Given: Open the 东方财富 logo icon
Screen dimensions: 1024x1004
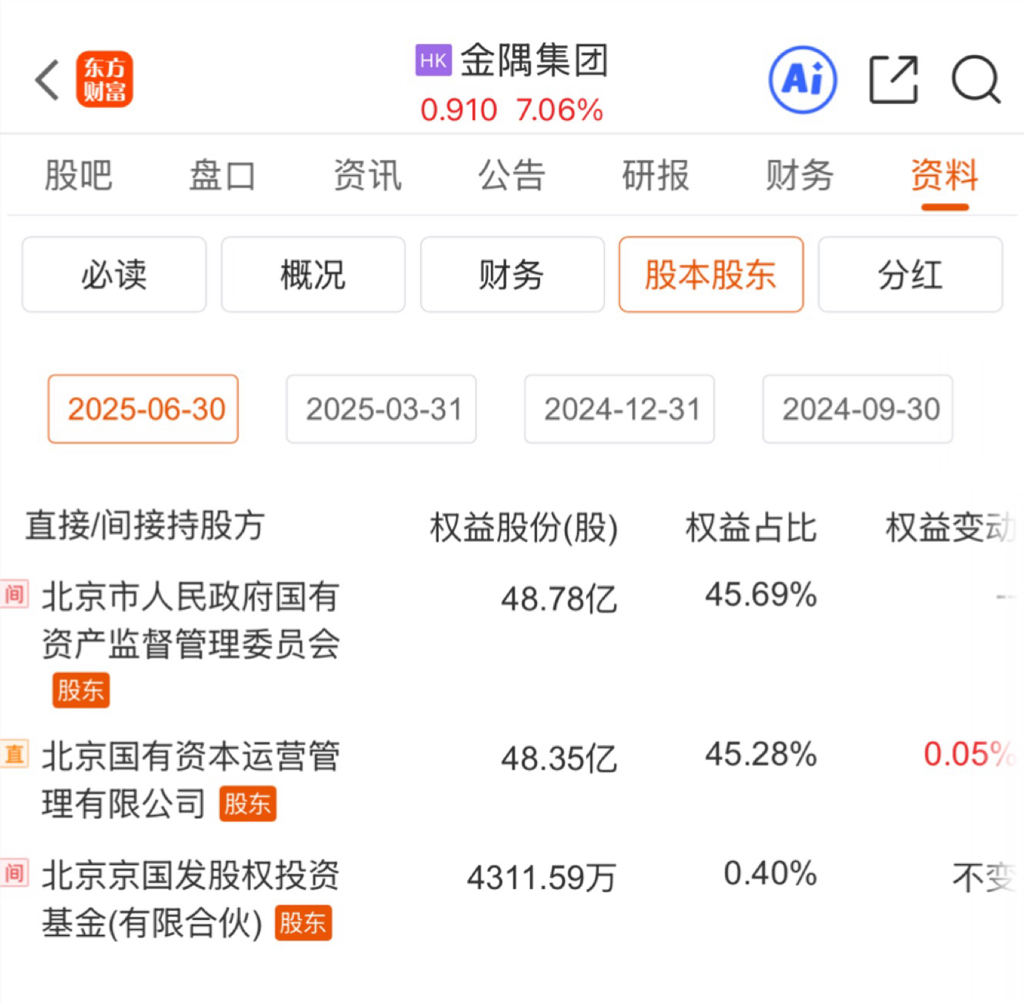Looking at the screenshot, I should coord(104,79).
